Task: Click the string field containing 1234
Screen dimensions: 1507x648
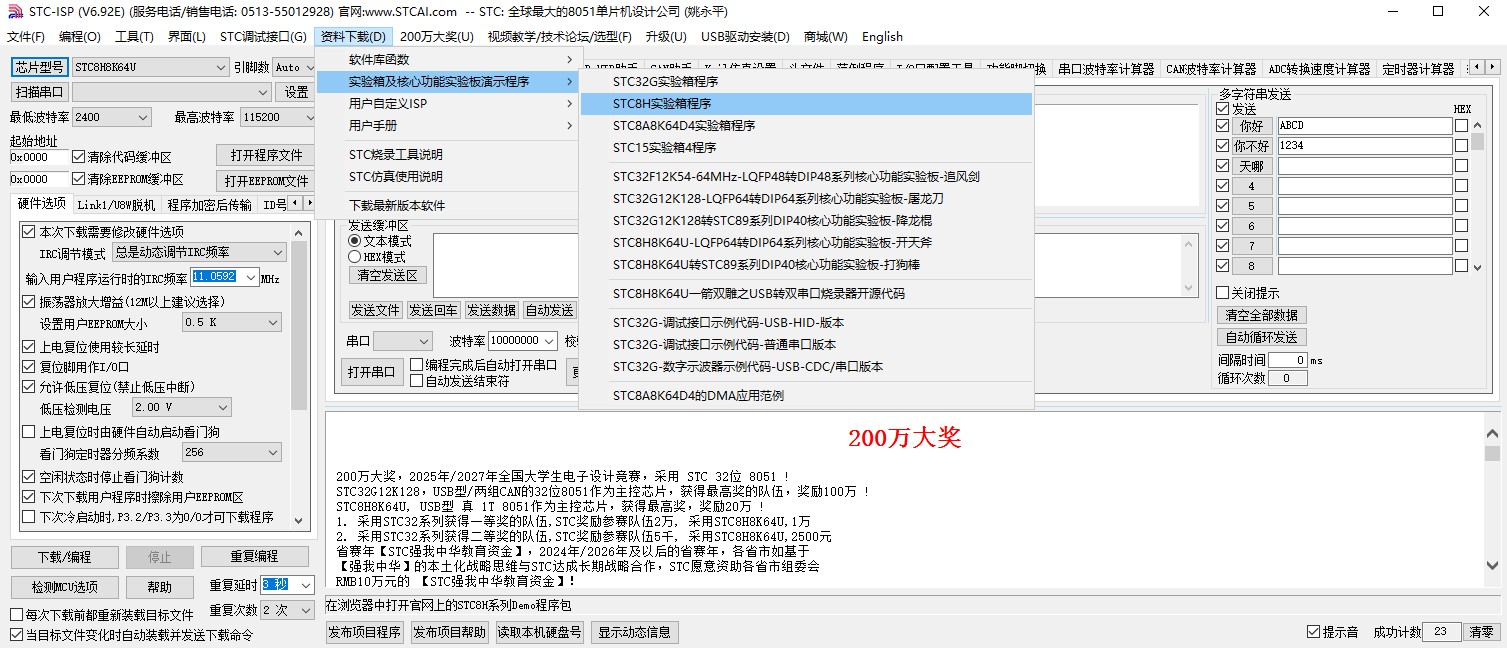Action: (1365, 146)
